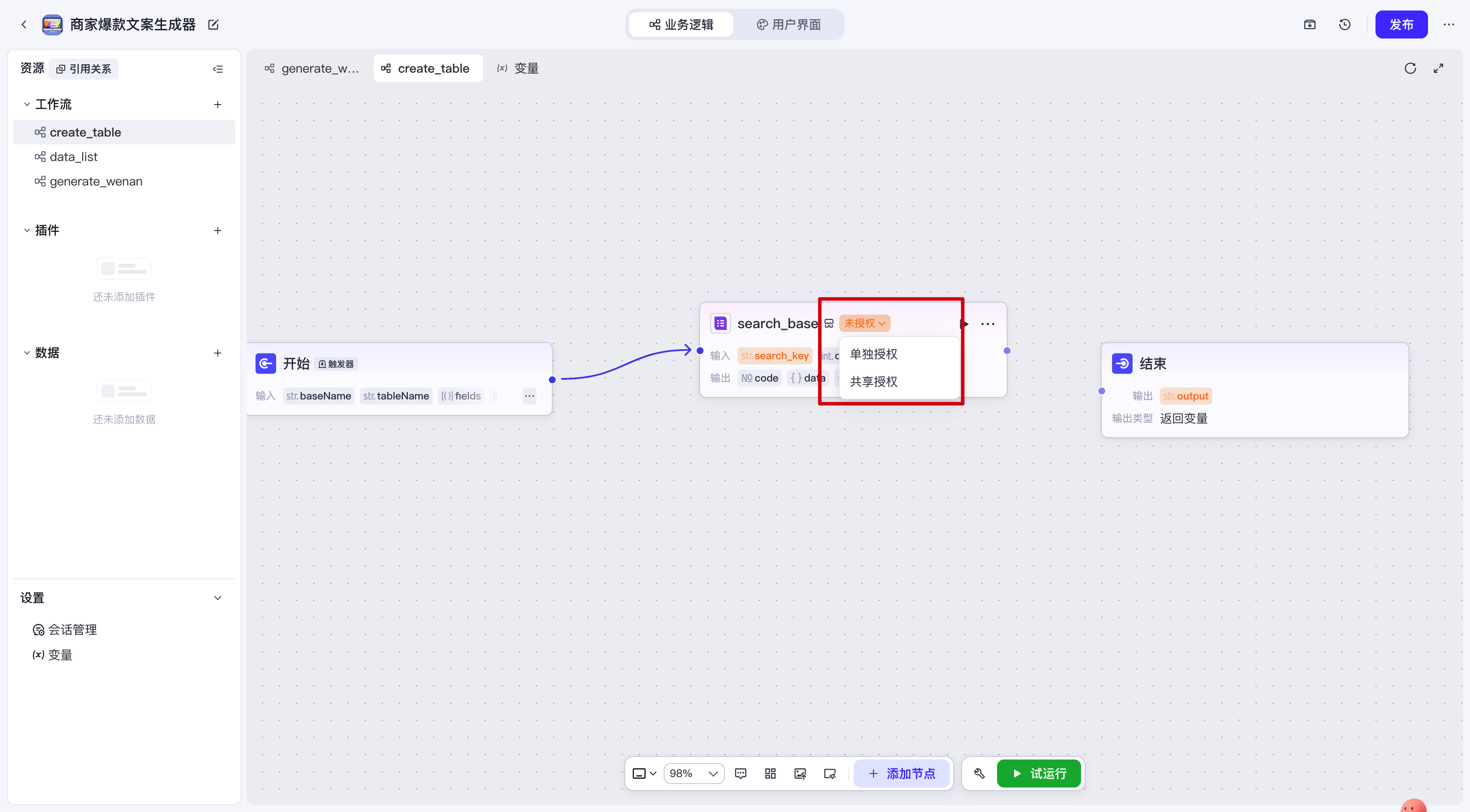Select 单独授权 from the menu

click(874, 354)
